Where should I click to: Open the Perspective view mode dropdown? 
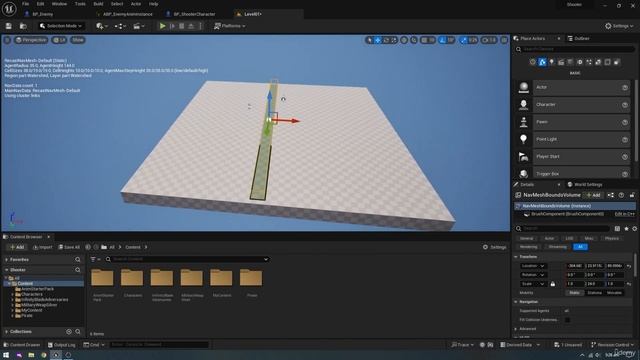tap(31, 40)
